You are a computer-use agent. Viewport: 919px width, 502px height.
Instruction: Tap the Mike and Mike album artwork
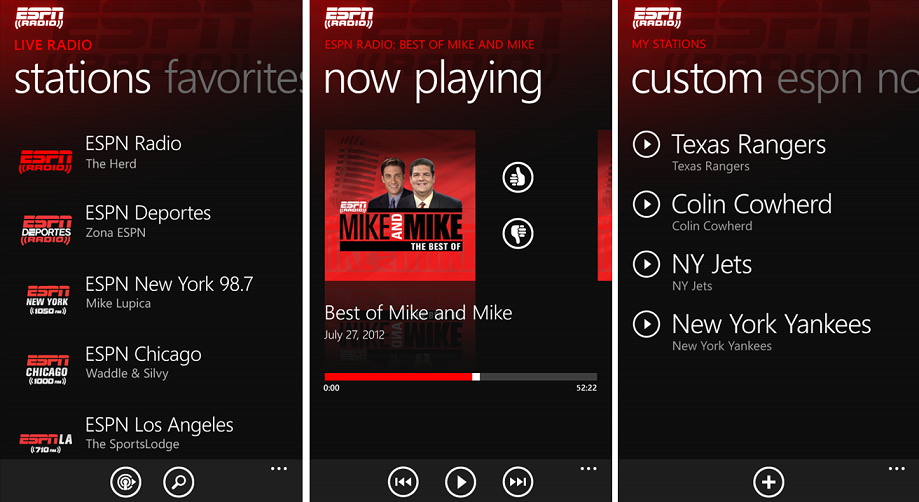(x=400, y=206)
